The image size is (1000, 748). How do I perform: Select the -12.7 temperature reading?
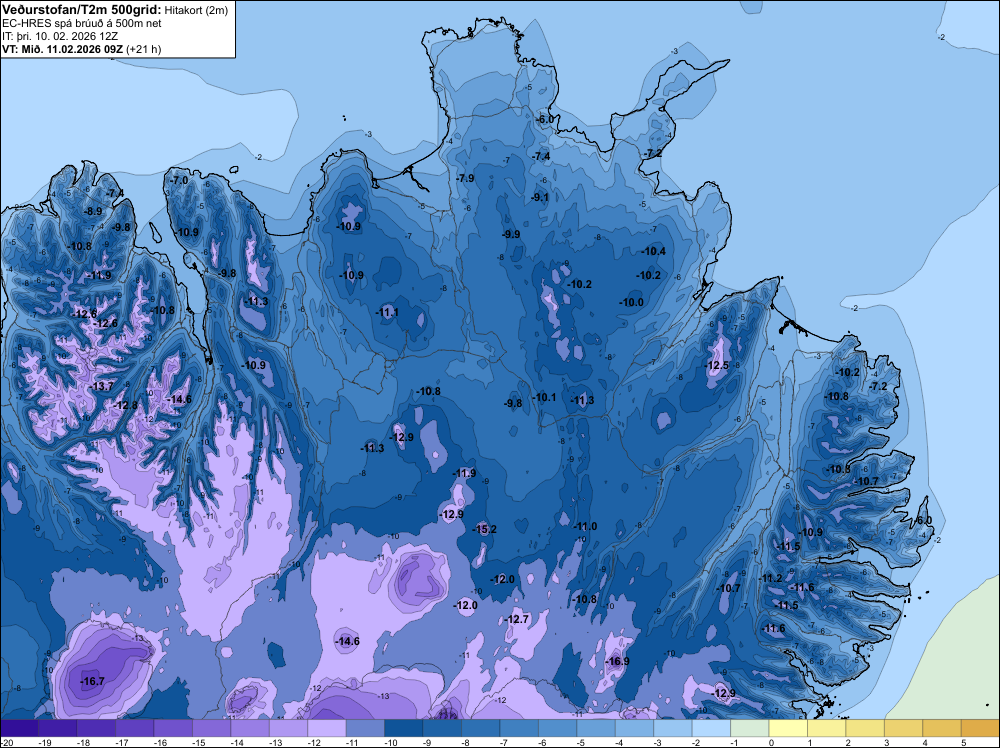(x=517, y=619)
